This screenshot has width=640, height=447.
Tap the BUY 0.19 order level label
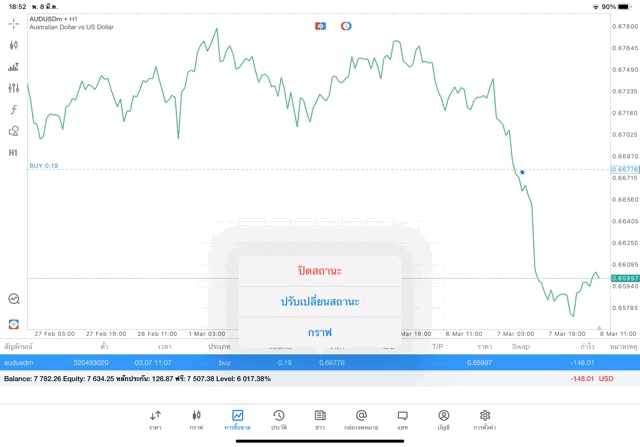coord(44,166)
